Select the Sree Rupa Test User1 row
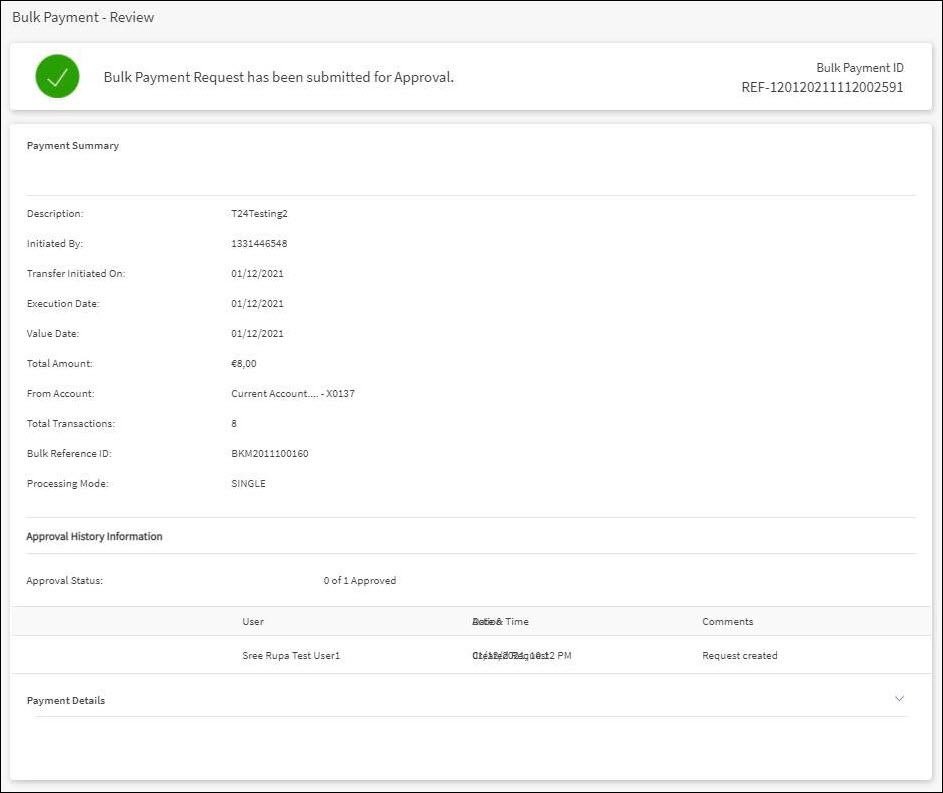Screen dimensions: 943x793 (x=285, y=656)
